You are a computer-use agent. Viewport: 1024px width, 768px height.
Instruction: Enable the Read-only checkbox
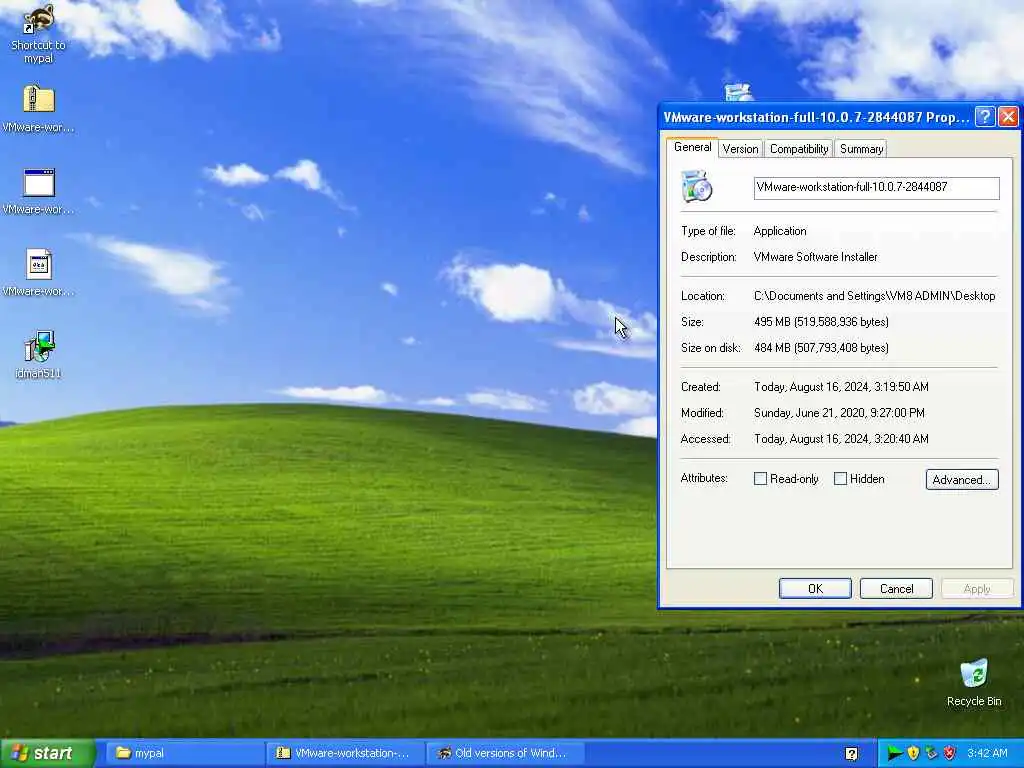[x=760, y=479]
